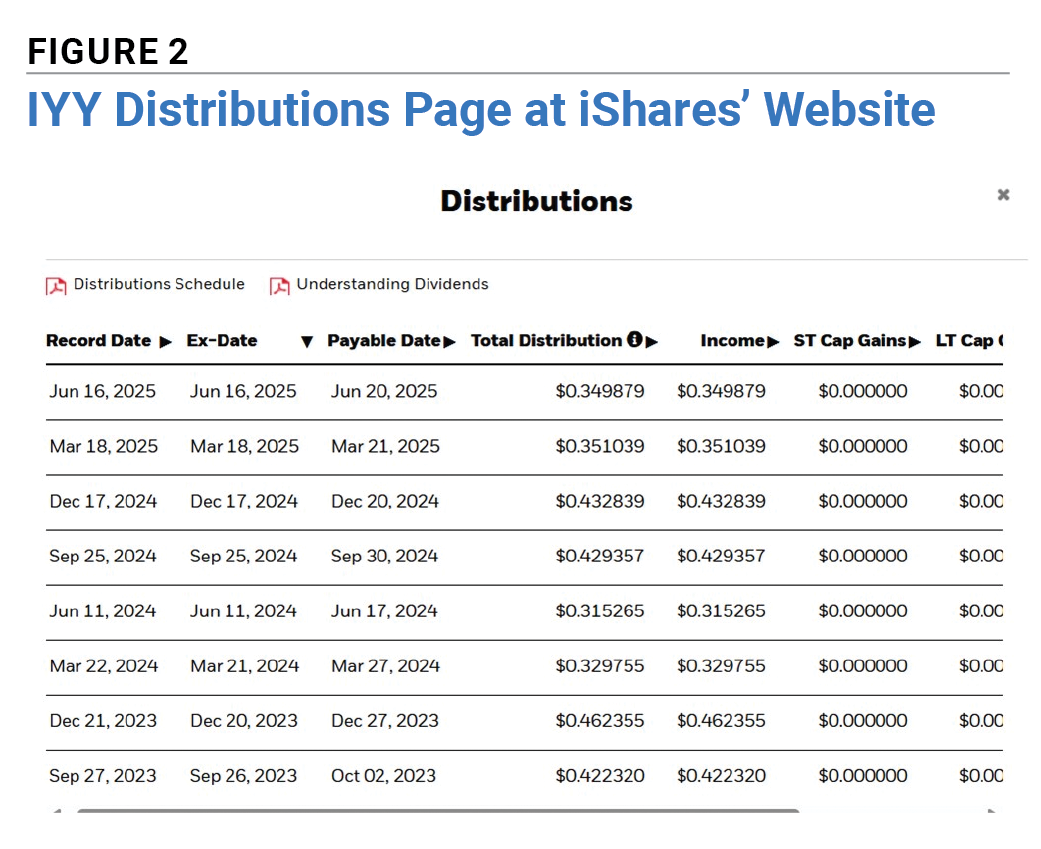Click the PDF icon beside Understanding Dividends
1041x849 pixels.
(x=280, y=286)
